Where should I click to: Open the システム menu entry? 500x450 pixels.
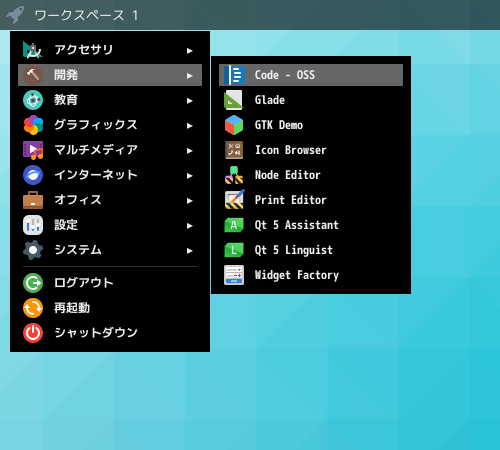pos(110,250)
